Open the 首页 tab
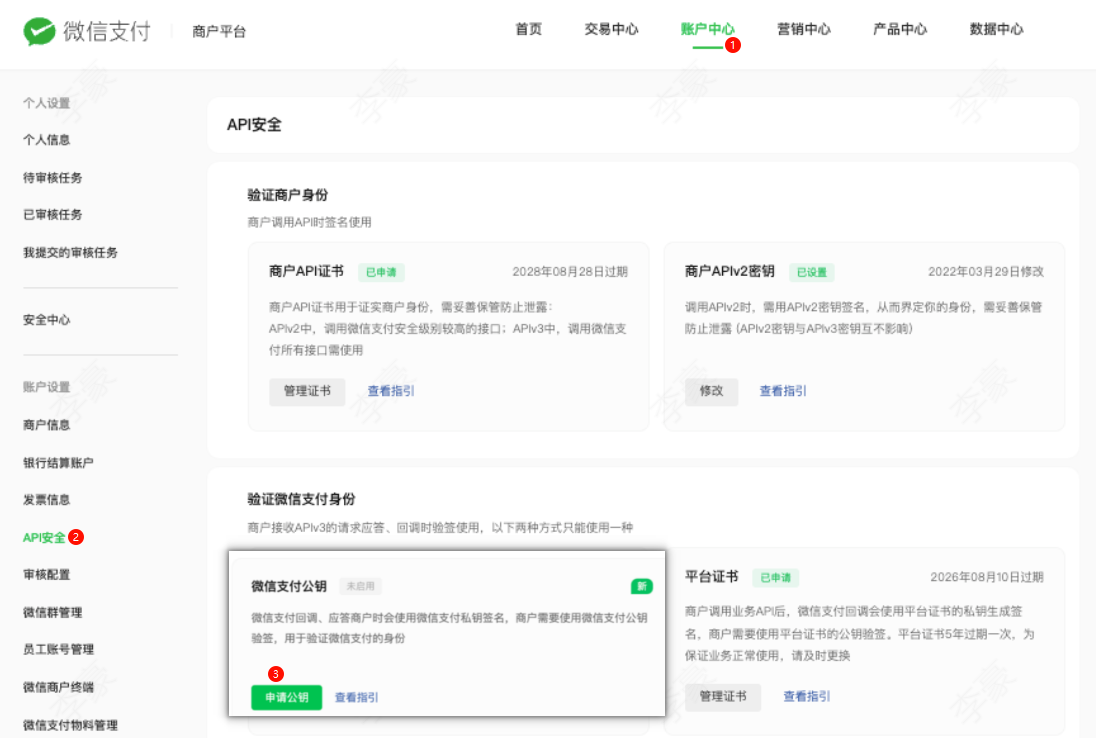Image resolution: width=1096 pixels, height=738 pixels. [528, 29]
